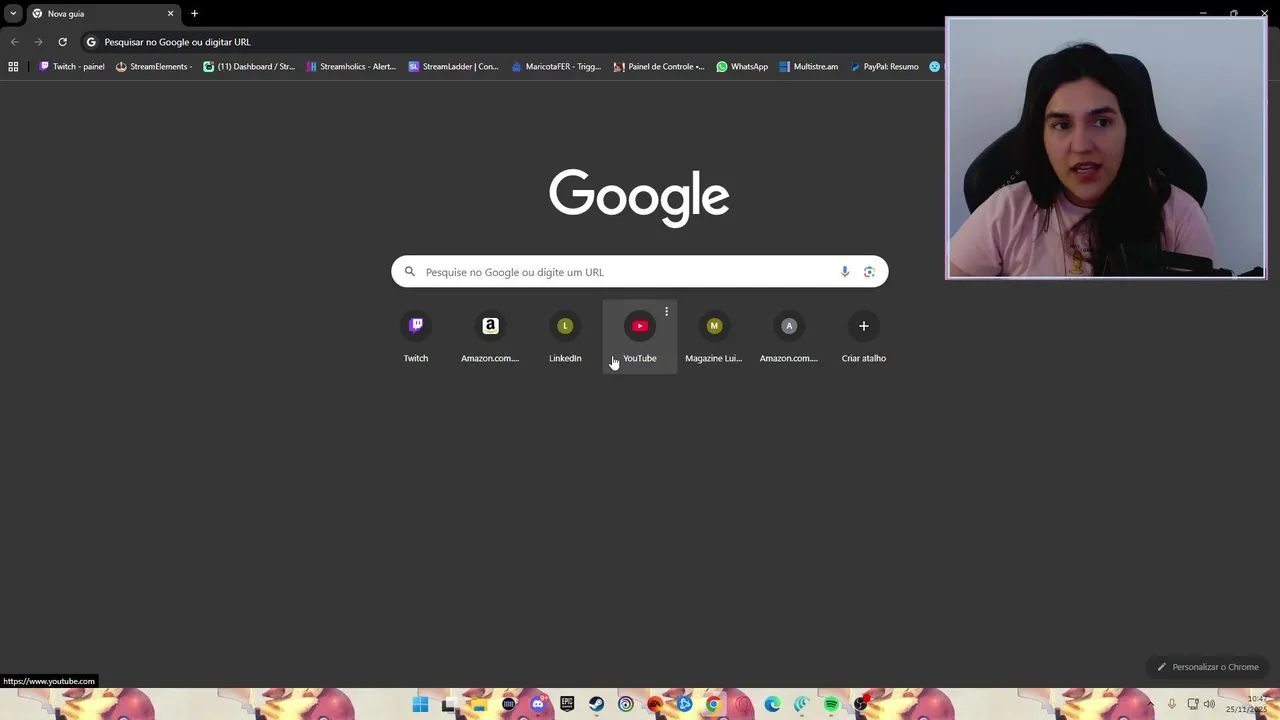Close the Nova guia tab
The width and height of the screenshot is (1280, 720).
170,14
